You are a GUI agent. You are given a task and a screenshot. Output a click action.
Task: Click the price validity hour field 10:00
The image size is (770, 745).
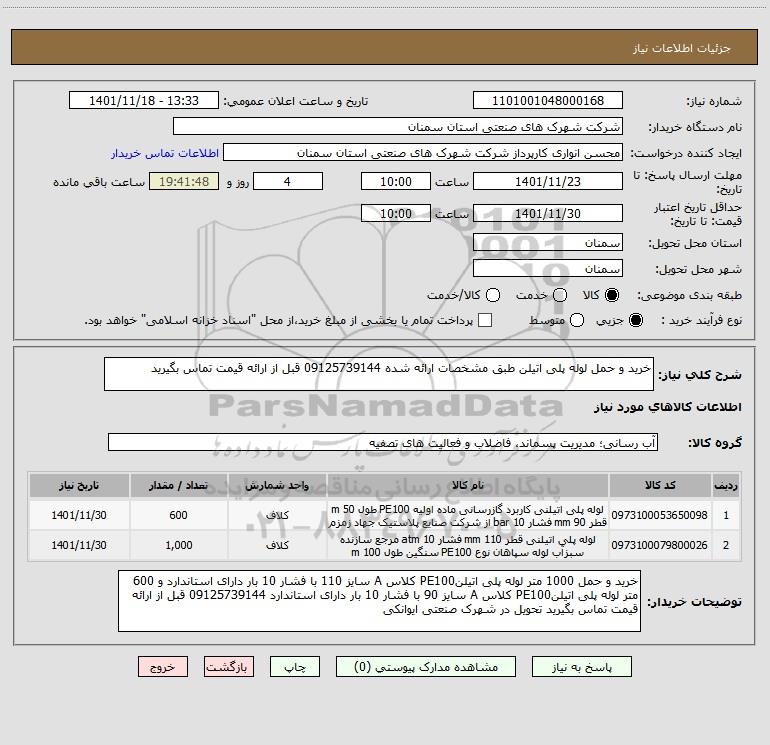coord(396,213)
